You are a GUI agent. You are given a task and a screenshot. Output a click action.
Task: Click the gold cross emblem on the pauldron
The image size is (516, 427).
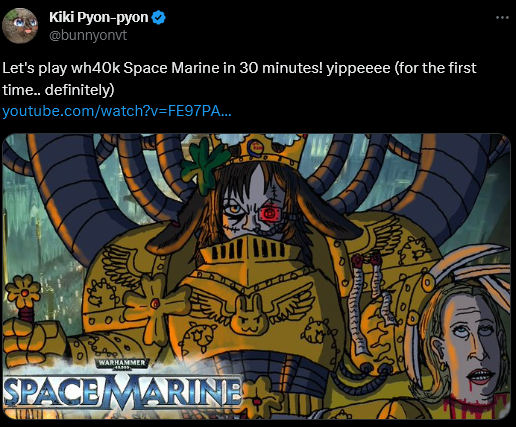pos(157,303)
